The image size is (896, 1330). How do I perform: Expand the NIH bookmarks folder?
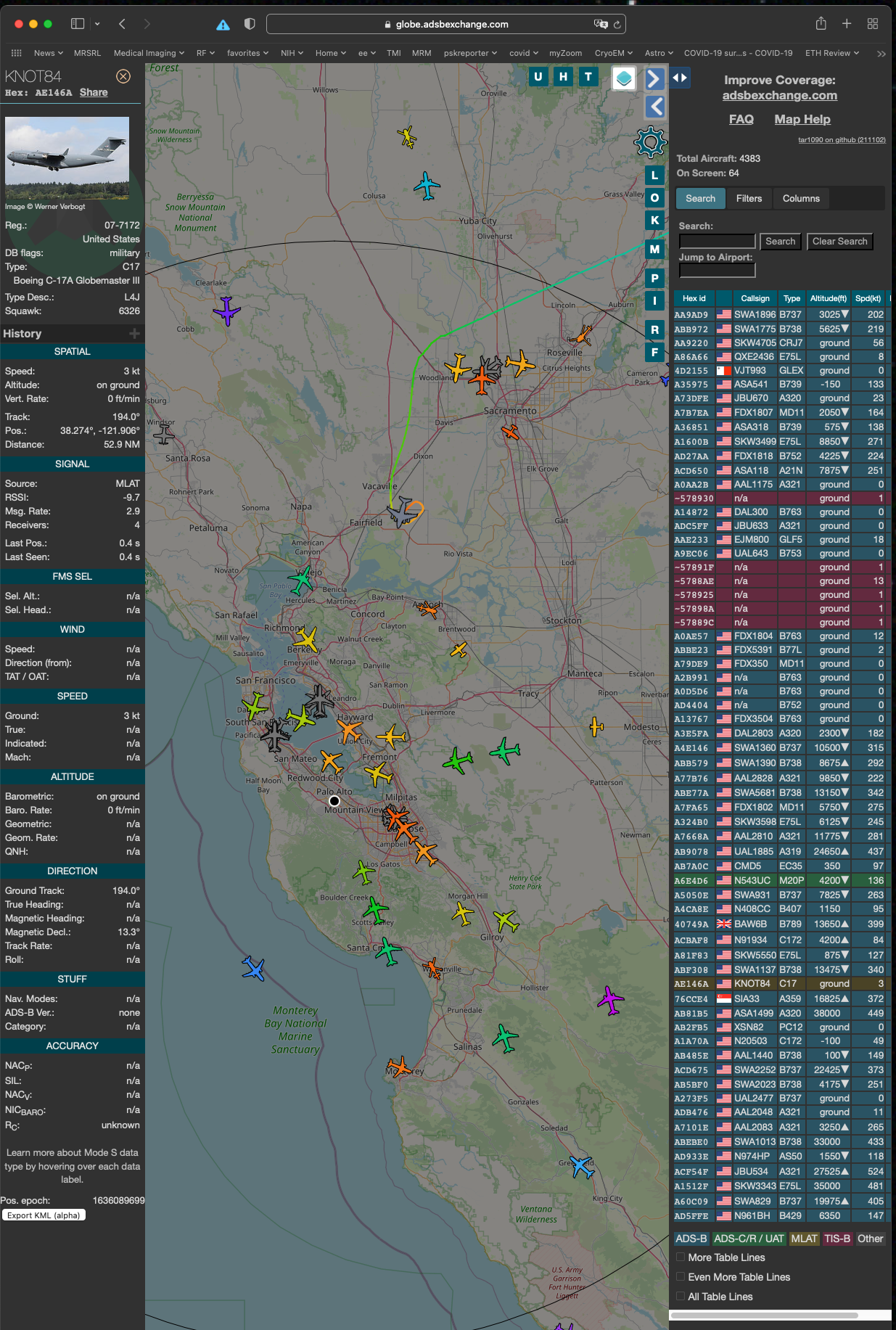click(x=292, y=53)
